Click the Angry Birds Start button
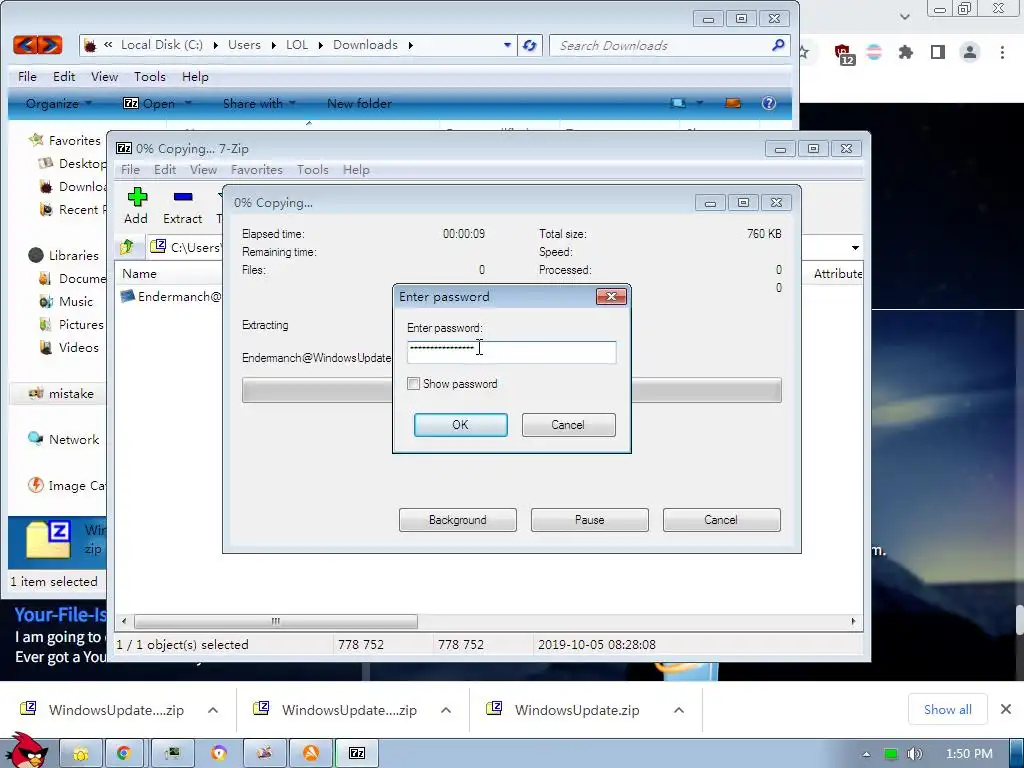Screen dimensions: 1024x768 pyautogui.click(x=26, y=751)
